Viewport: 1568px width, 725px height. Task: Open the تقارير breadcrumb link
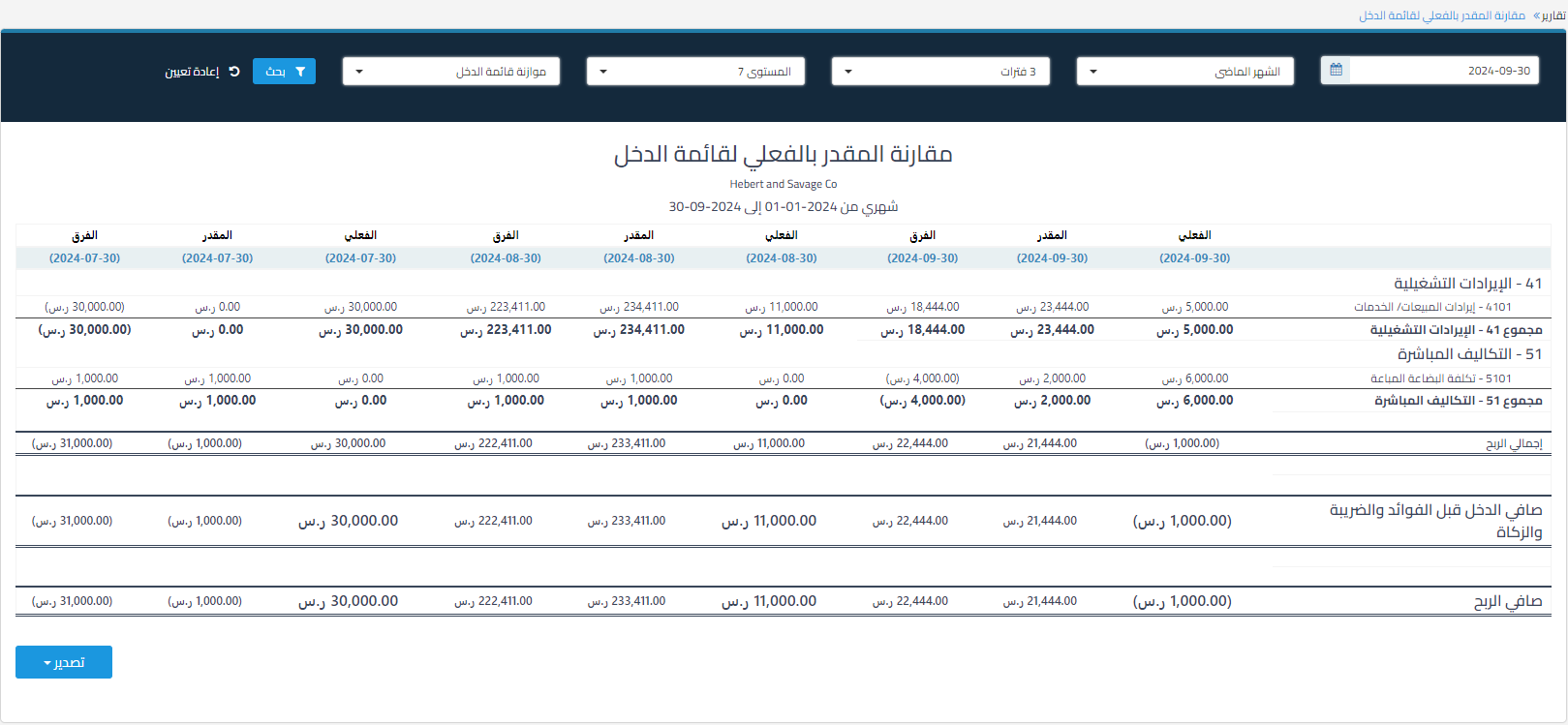point(1553,15)
